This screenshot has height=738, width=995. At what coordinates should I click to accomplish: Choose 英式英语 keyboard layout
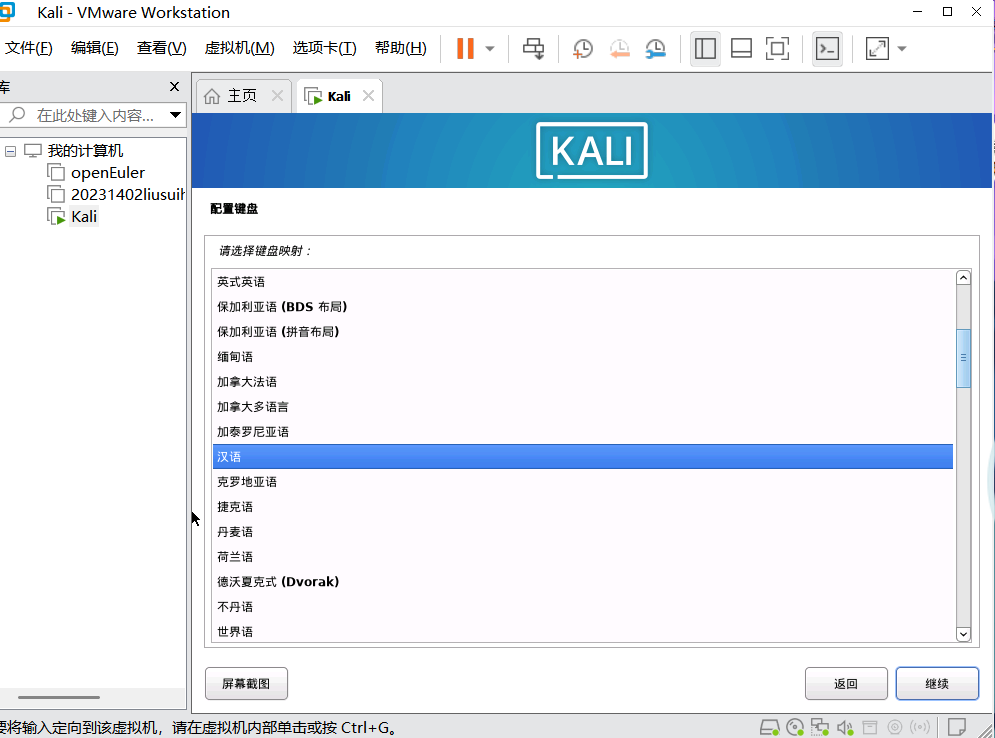(x=583, y=282)
